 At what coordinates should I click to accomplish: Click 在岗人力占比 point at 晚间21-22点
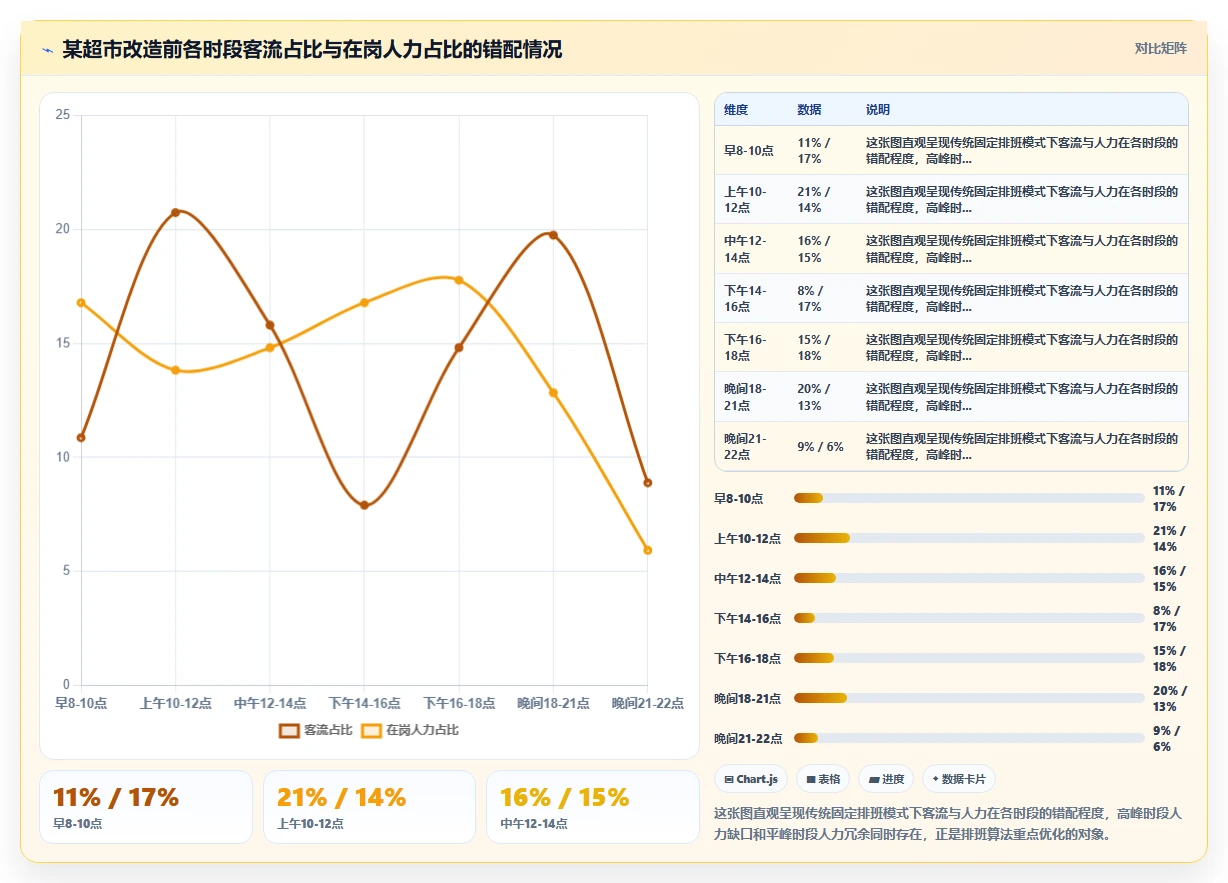[648, 550]
